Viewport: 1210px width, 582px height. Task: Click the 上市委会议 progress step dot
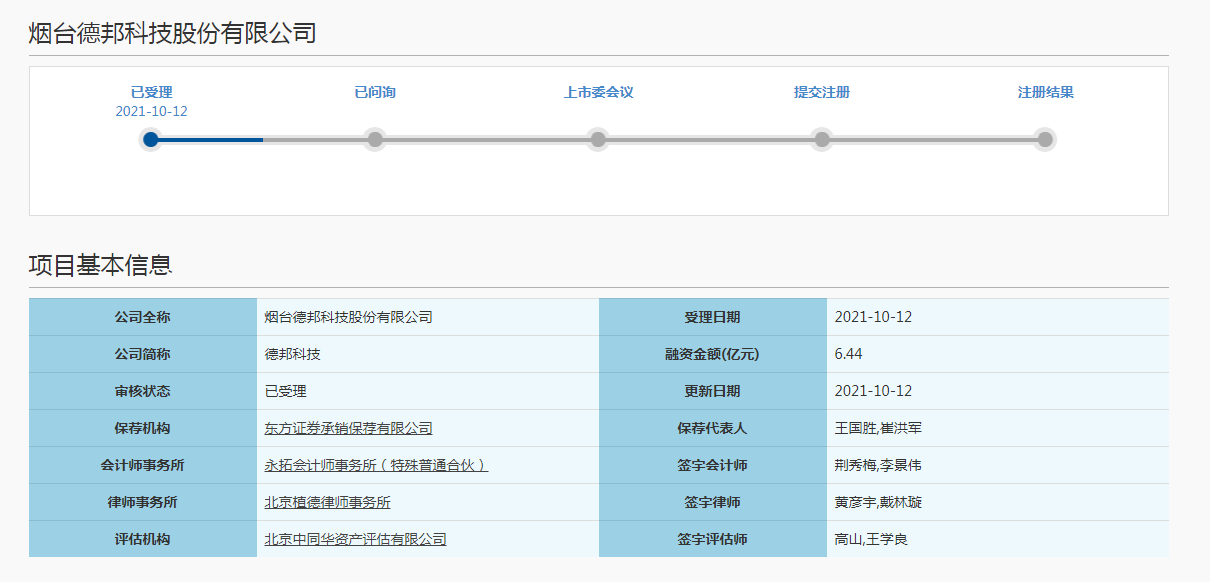[598, 139]
